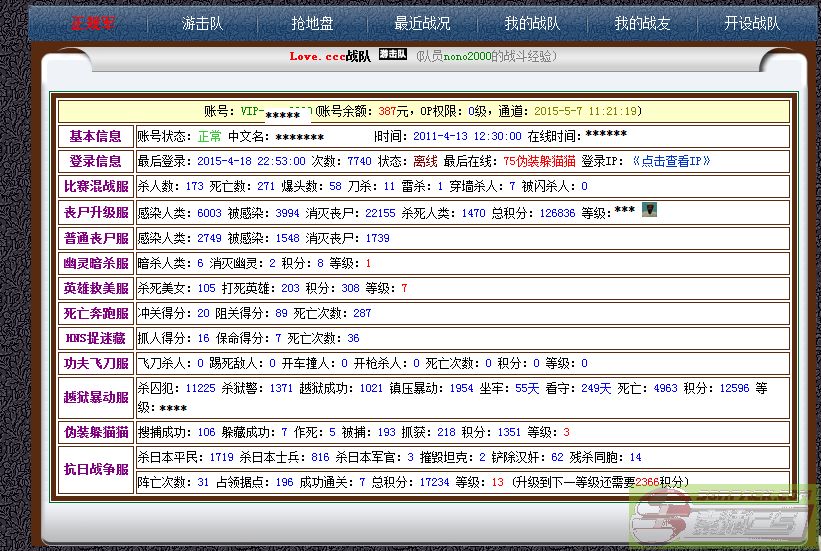Viewport: 821px width, 551px height.
Task: Go to 最近战况 tab
Action: coord(422,23)
